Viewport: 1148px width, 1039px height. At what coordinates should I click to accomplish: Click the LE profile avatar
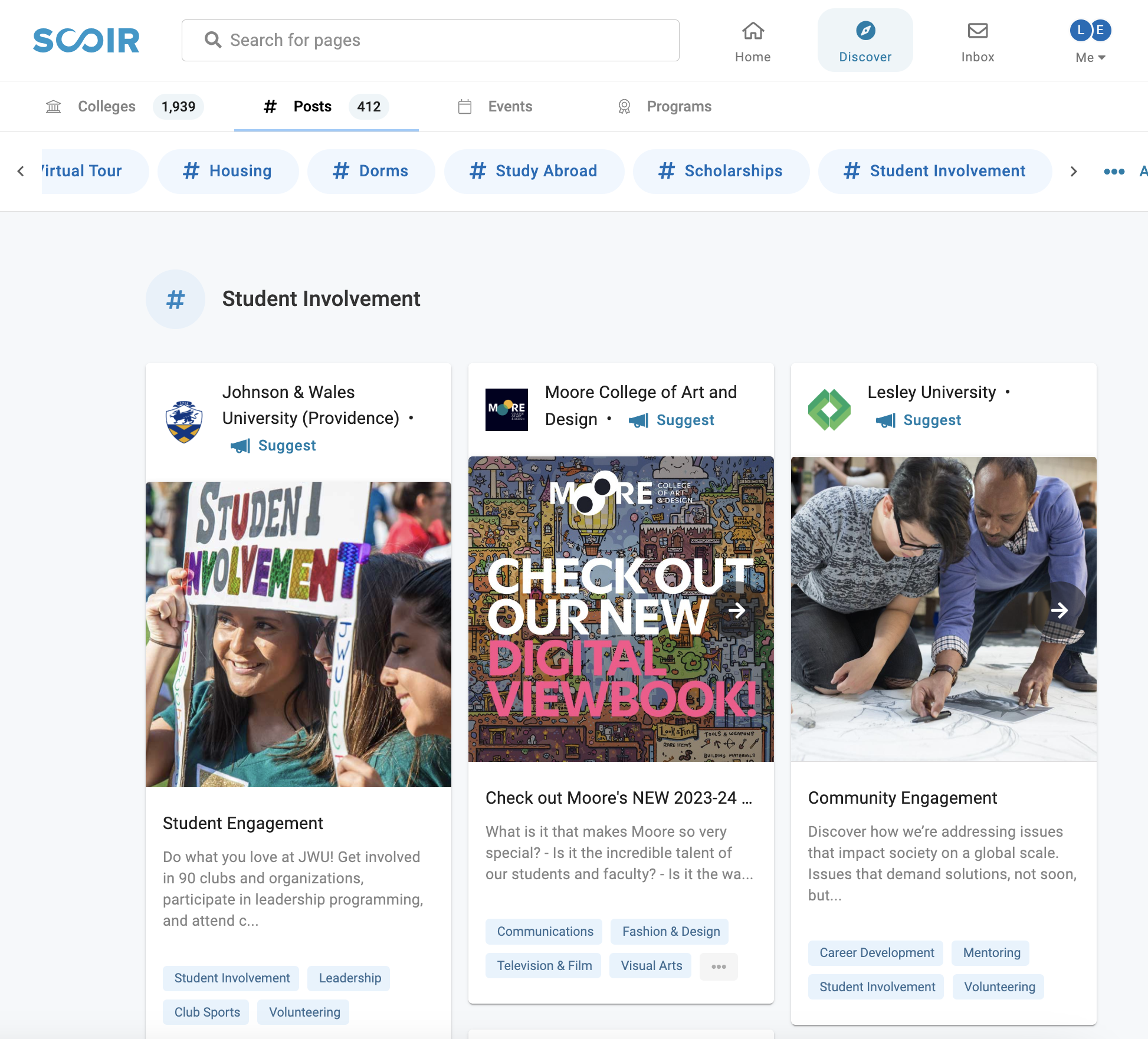click(x=1090, y=30)
